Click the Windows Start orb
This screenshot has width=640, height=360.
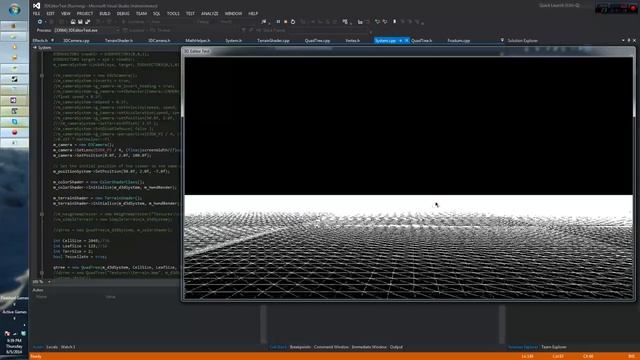[14, 9]
